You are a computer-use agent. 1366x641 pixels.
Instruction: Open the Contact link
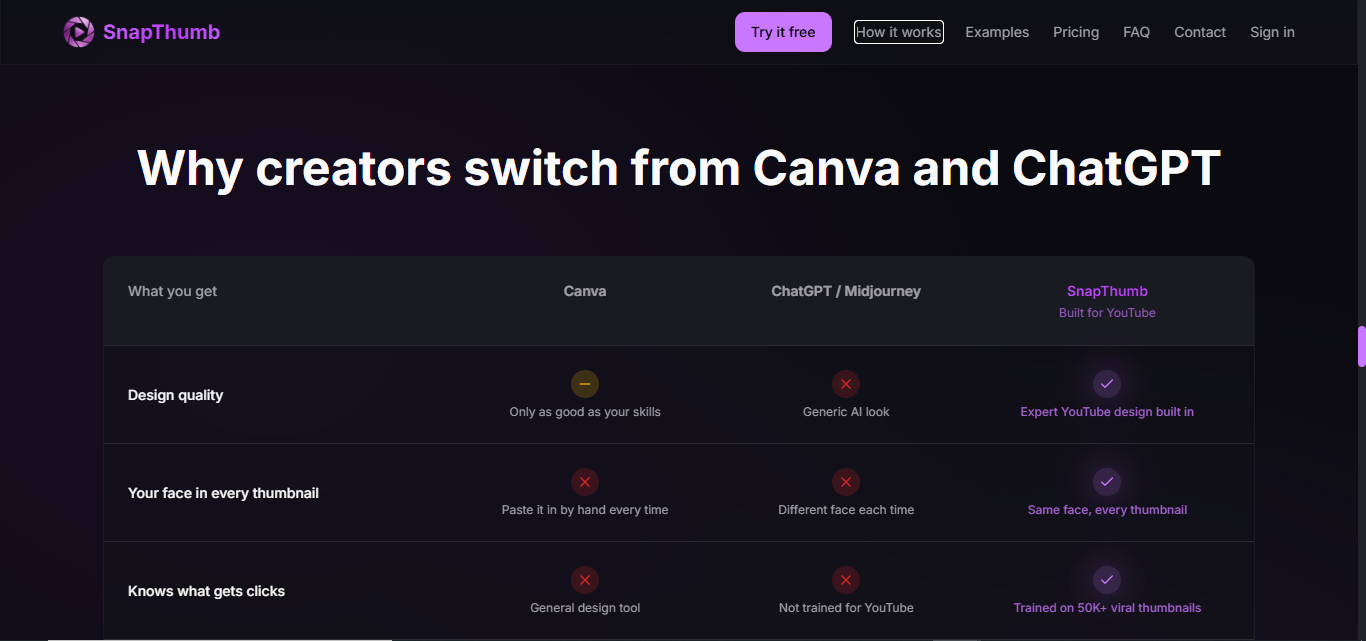click(x=1200, y=32)
